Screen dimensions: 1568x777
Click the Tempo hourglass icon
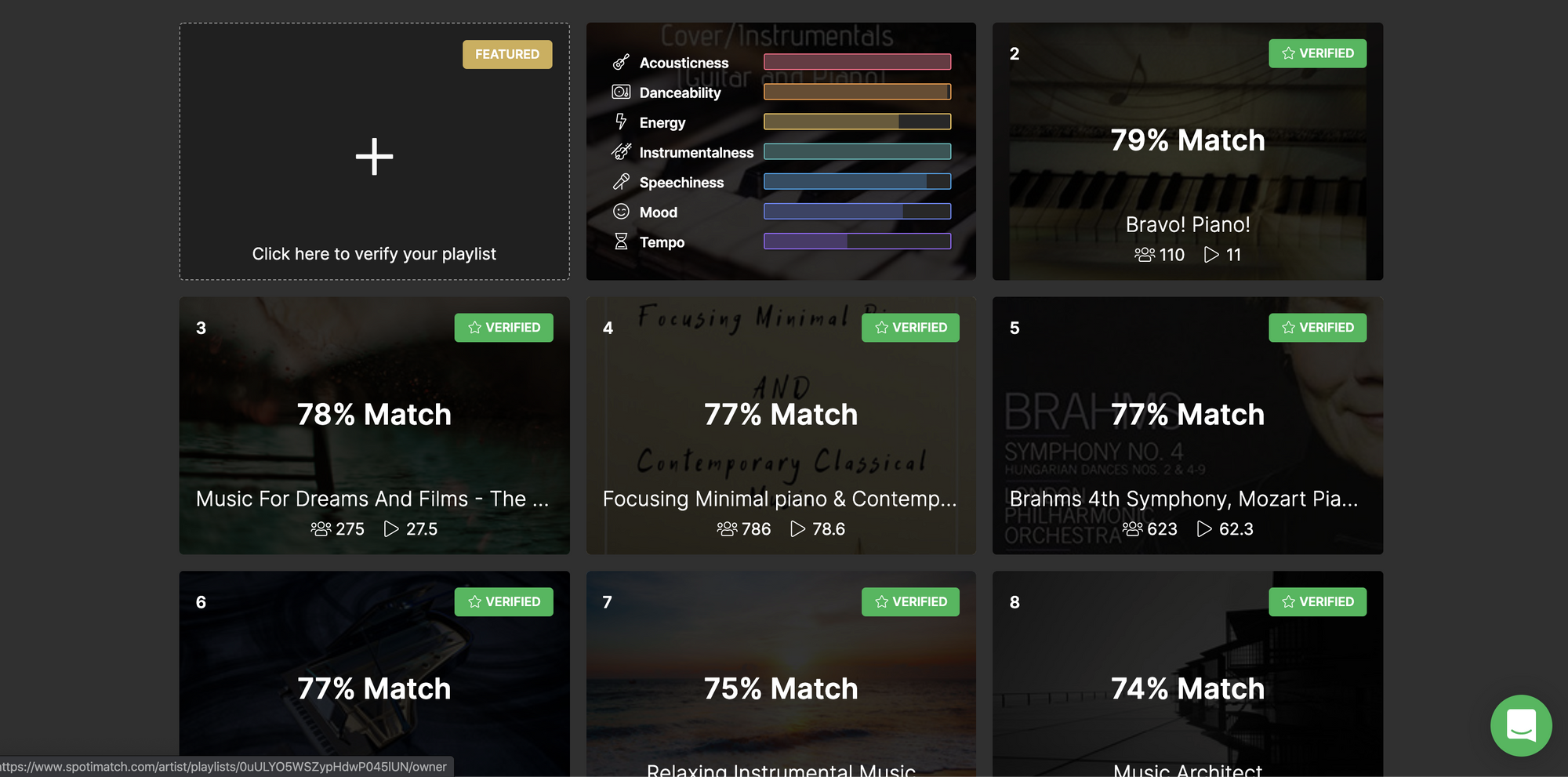621,241
